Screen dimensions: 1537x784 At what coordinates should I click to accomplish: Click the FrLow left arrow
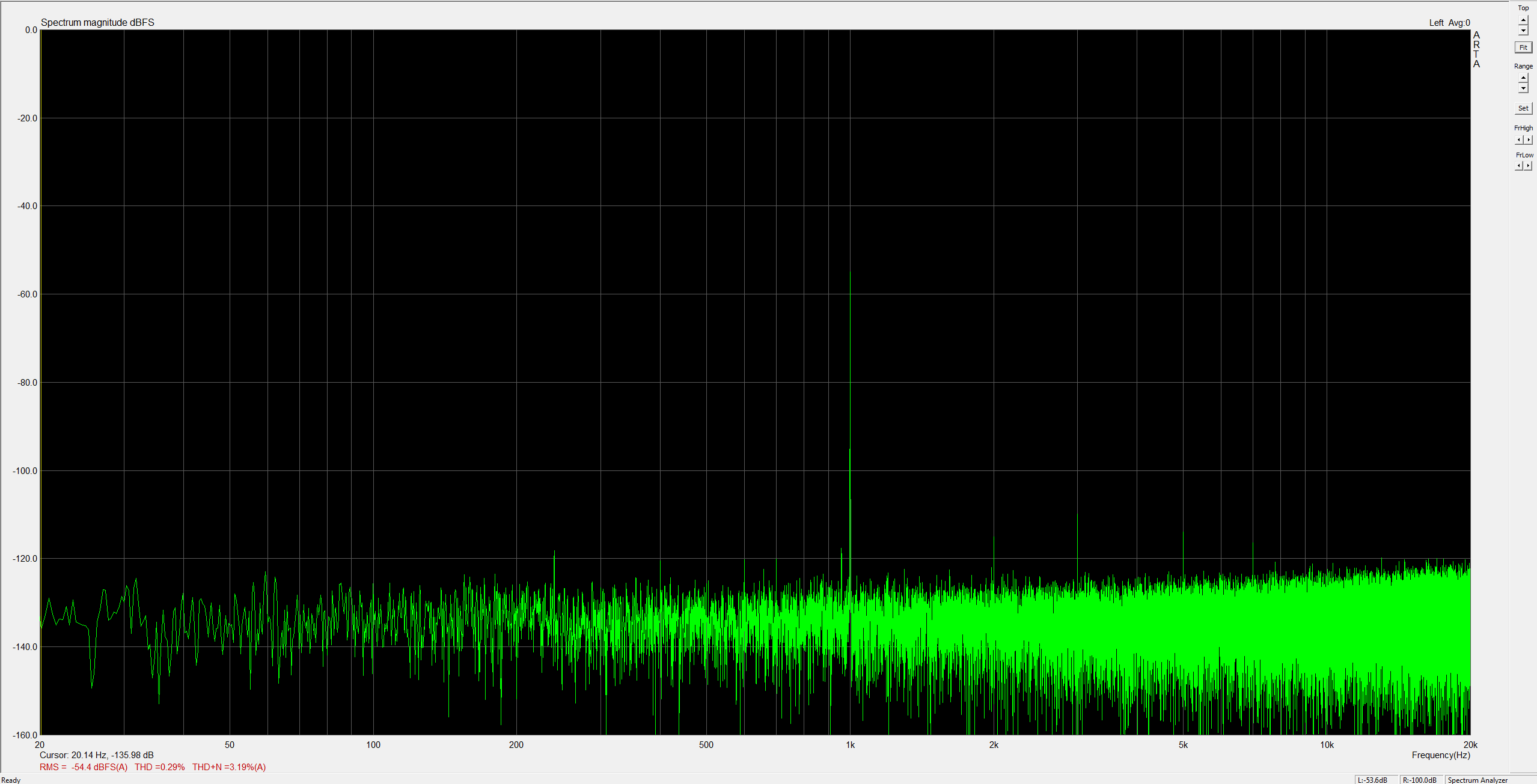[x=1518, y=166]
